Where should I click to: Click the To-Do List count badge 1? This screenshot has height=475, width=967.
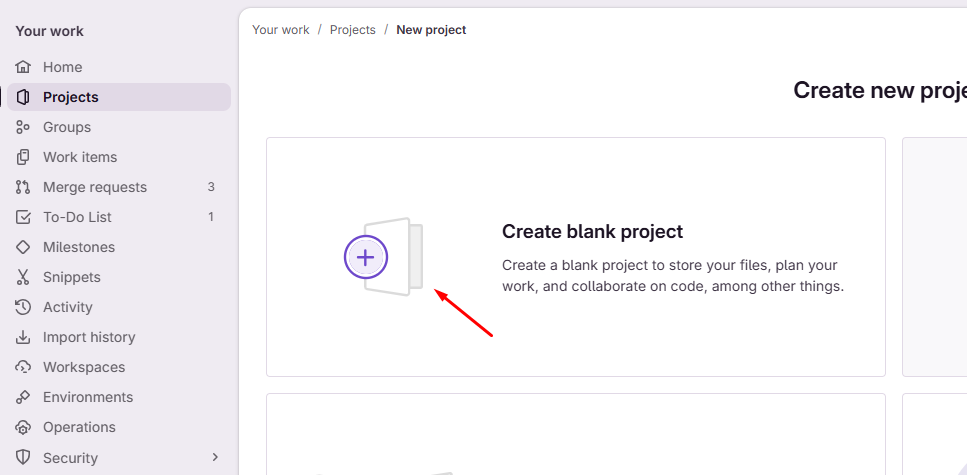[x=211, y=217]
